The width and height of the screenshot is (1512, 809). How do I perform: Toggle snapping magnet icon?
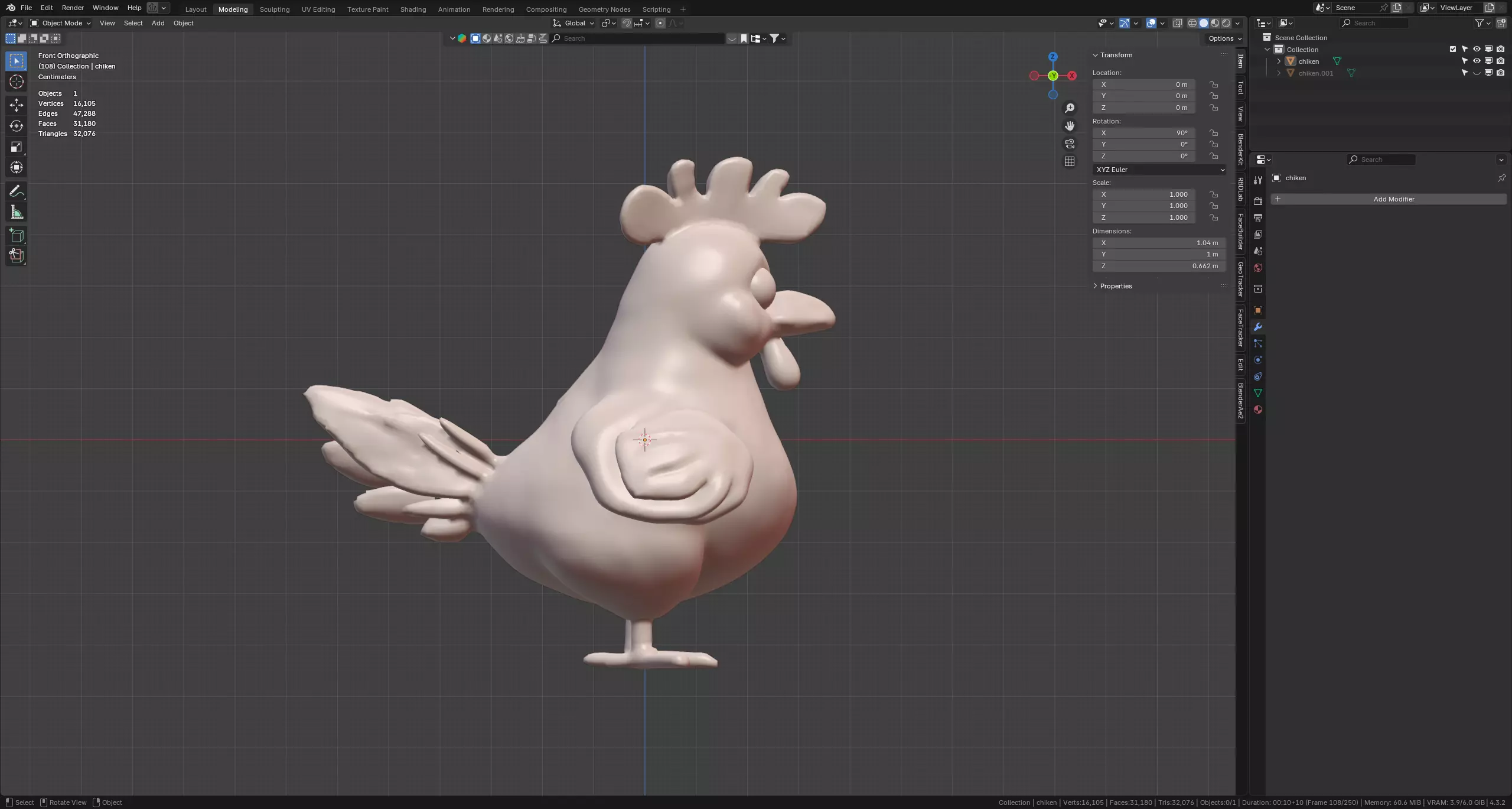[x=627, y=23]
